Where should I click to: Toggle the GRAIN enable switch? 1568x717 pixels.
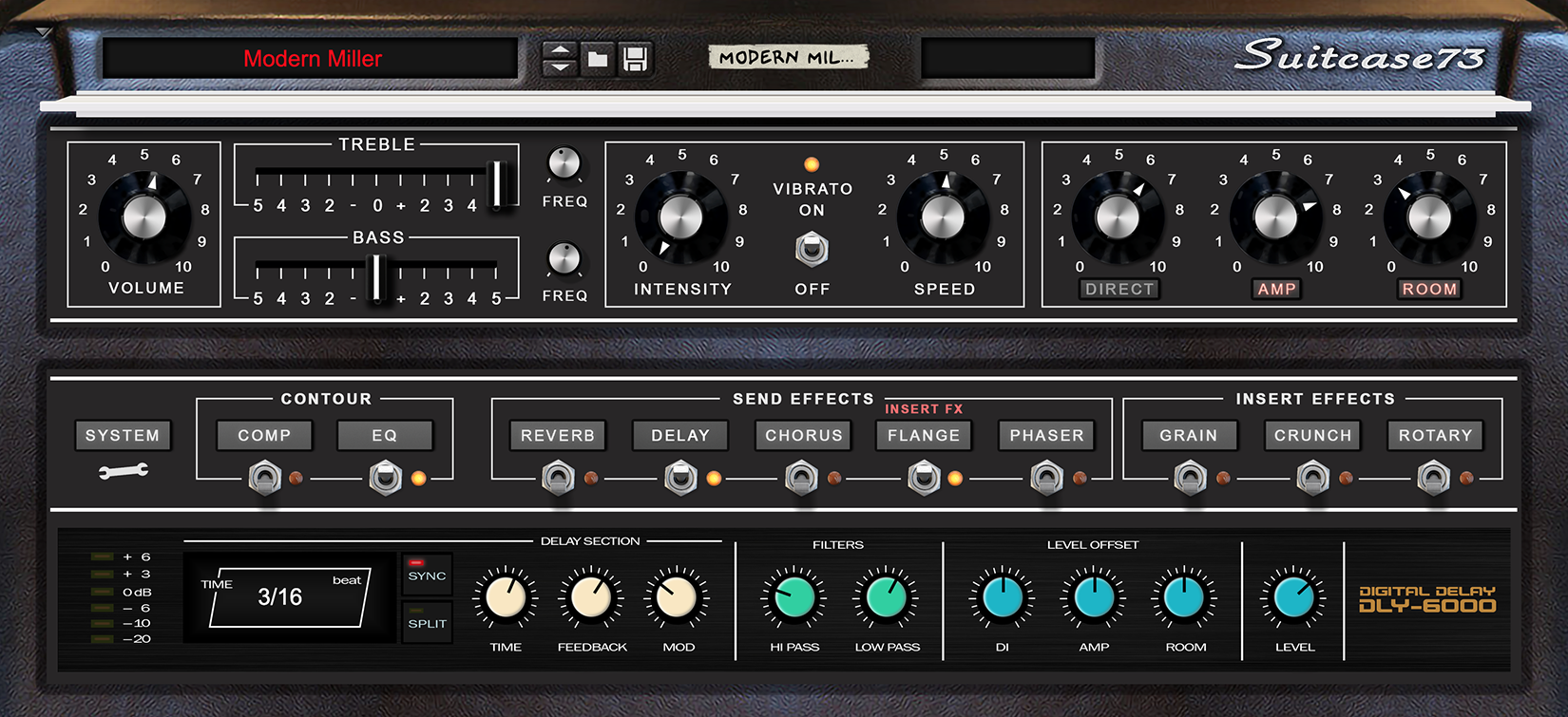pyautogui.click(x=1190, y=478)
